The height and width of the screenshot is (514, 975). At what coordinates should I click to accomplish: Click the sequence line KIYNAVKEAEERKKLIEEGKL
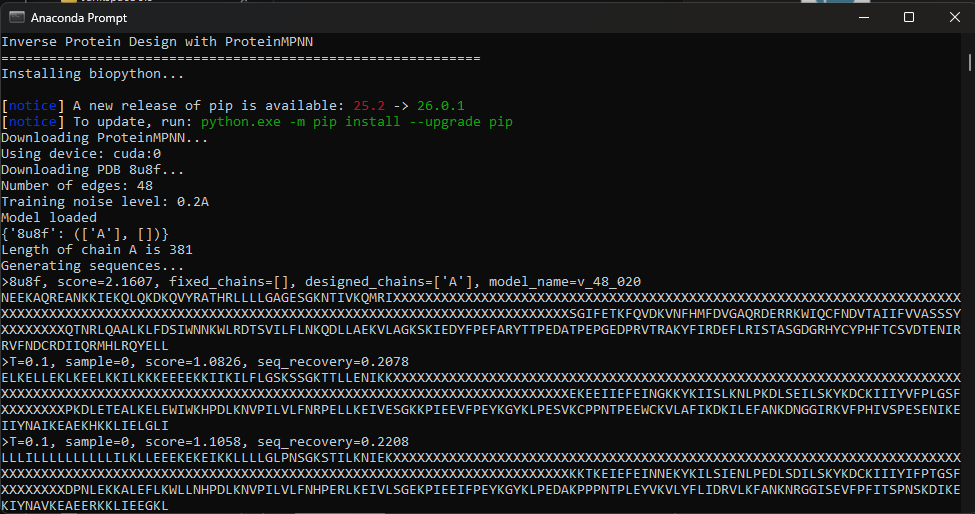[85, 506]
